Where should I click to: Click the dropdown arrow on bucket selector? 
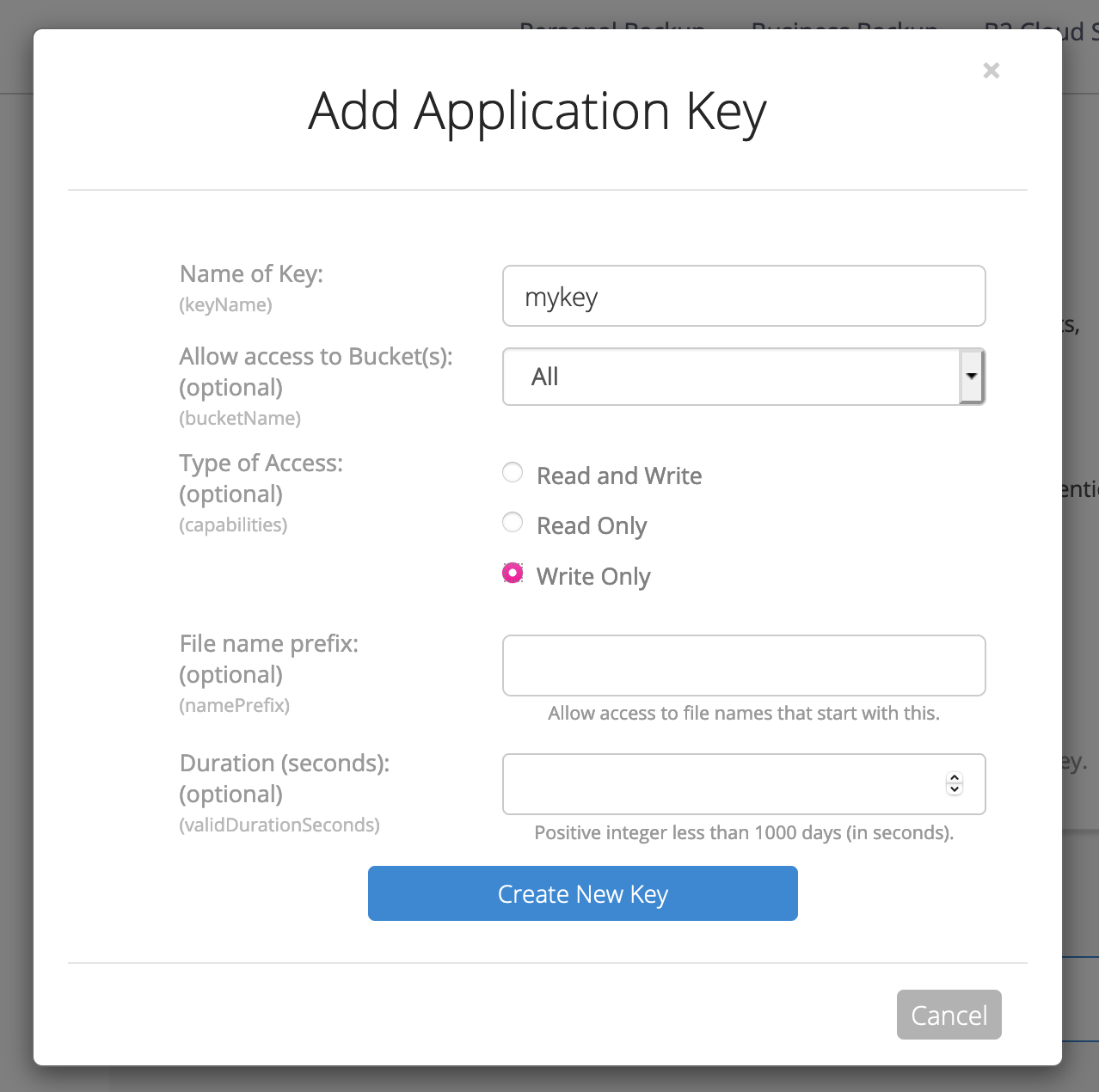pyautogui.click(x=971, y=377)
